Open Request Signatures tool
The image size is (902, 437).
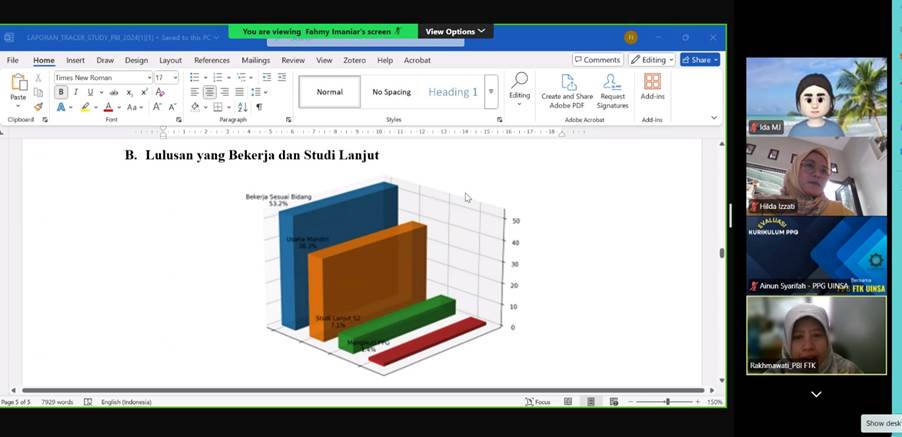(612, 90)
